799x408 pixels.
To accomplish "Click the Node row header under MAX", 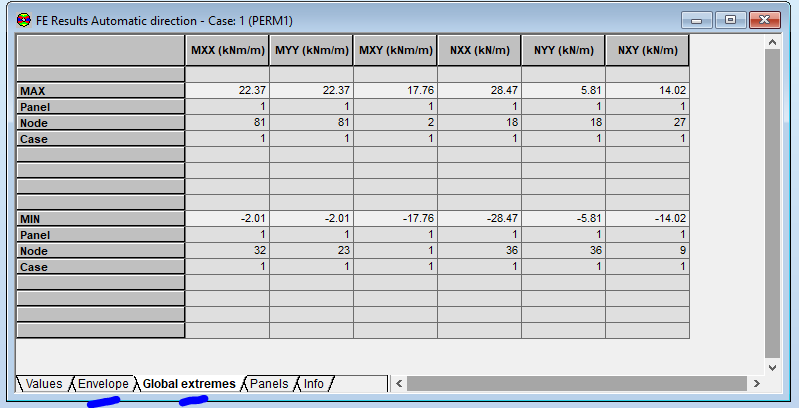I will pyautogui.click(x=100, y=123).
